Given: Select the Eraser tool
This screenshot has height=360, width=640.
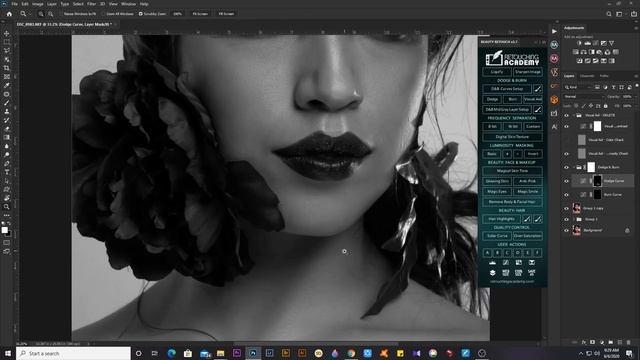Looking at the screenshot, I should (7, 129).
